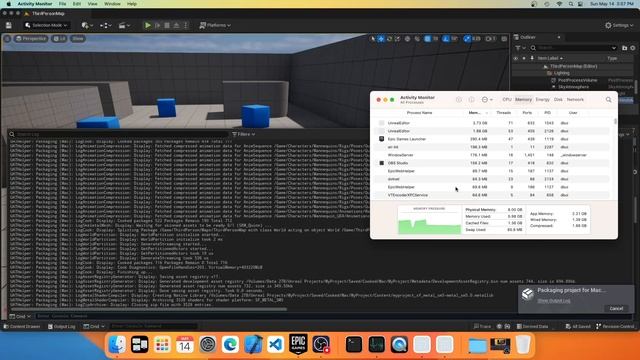Cancel the packaging project notification
The height and width of the screenshot is (360, 640).
click(616, 309)
